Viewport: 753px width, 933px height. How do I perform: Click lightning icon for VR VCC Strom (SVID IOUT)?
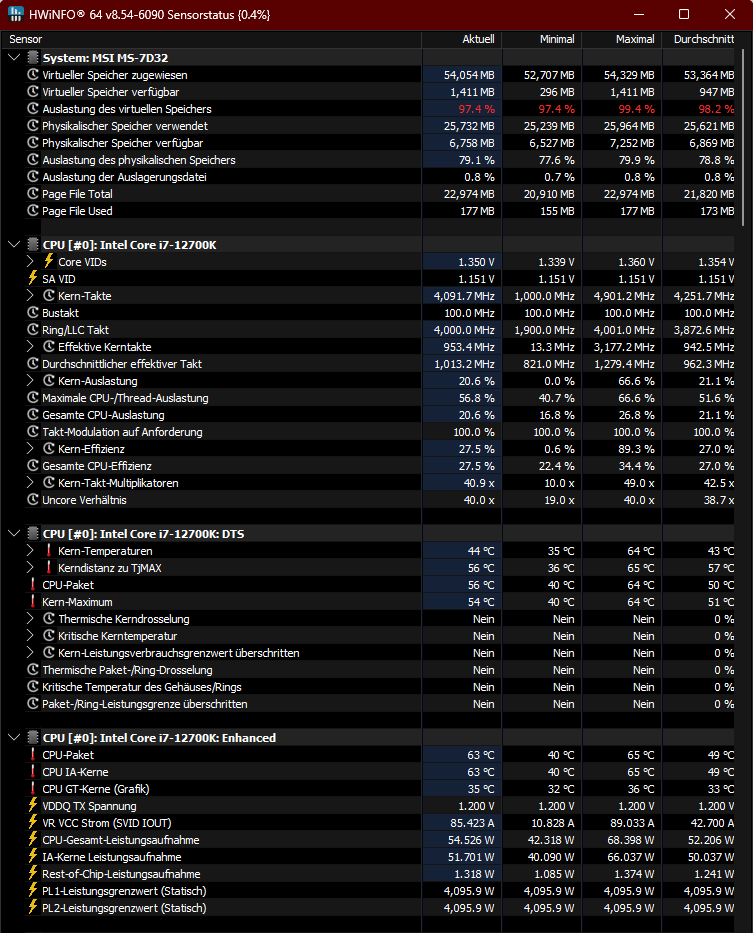[33, 822]
